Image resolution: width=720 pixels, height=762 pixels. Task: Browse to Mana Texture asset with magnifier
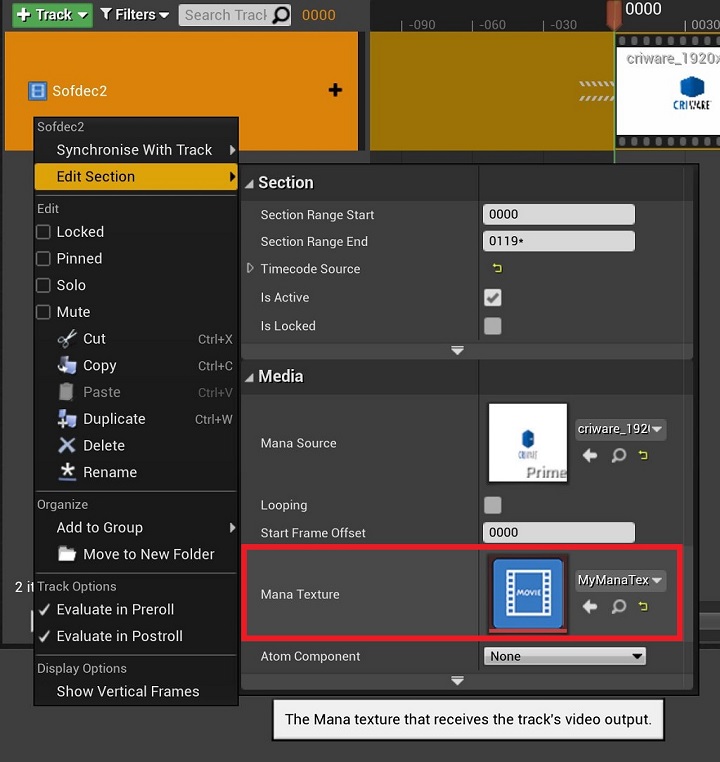point(618,606)
